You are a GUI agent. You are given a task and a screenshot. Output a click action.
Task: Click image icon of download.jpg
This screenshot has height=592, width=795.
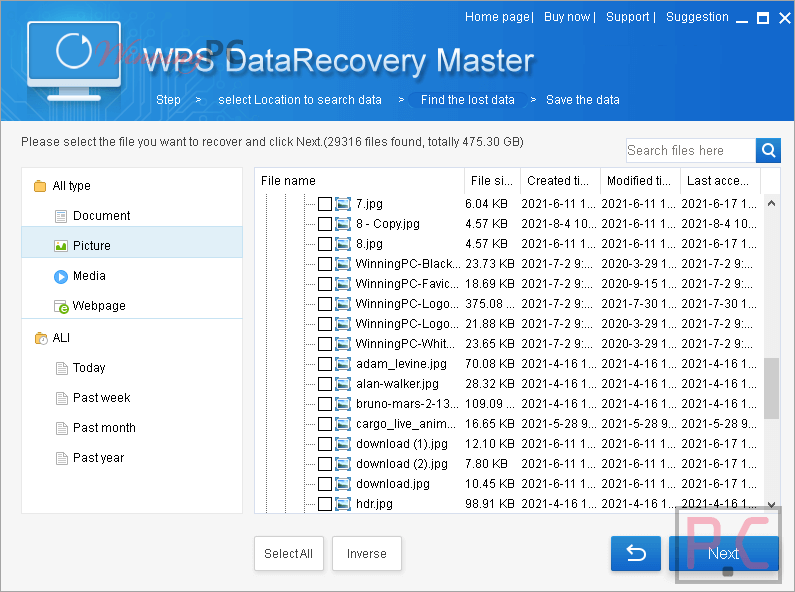[x=343, y=484]
